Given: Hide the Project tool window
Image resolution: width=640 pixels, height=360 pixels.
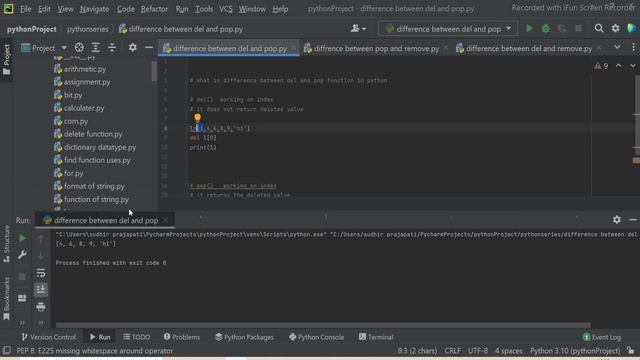Looking at the screenshot, I should tap(149, 48).
